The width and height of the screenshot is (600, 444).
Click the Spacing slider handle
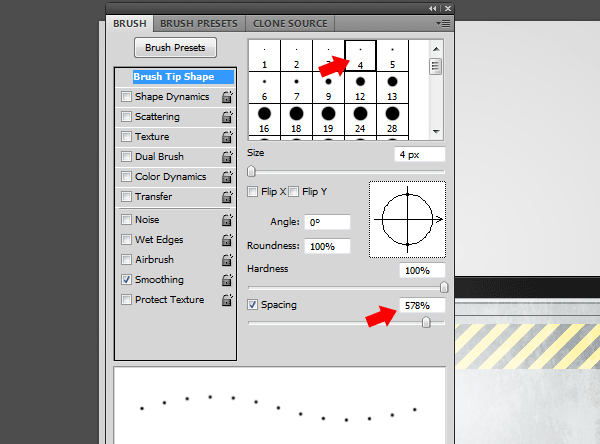point(426,322)
